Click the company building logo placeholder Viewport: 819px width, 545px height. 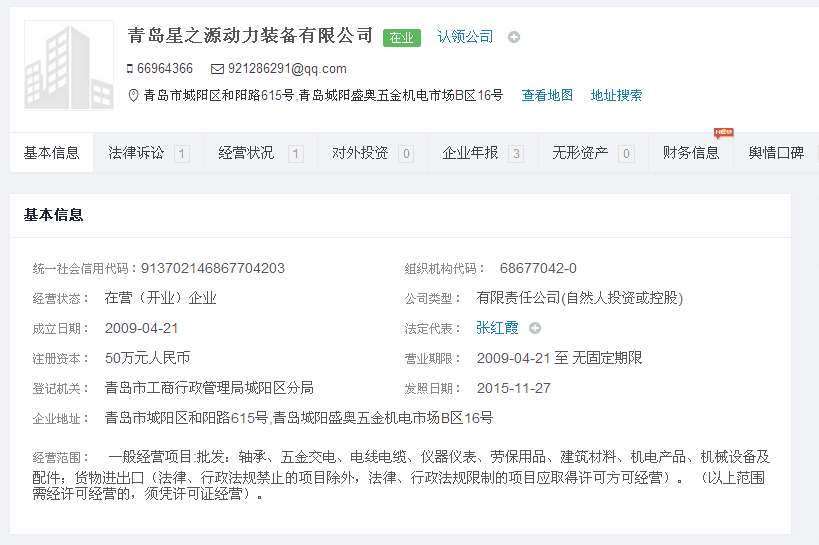pos(69,66)
